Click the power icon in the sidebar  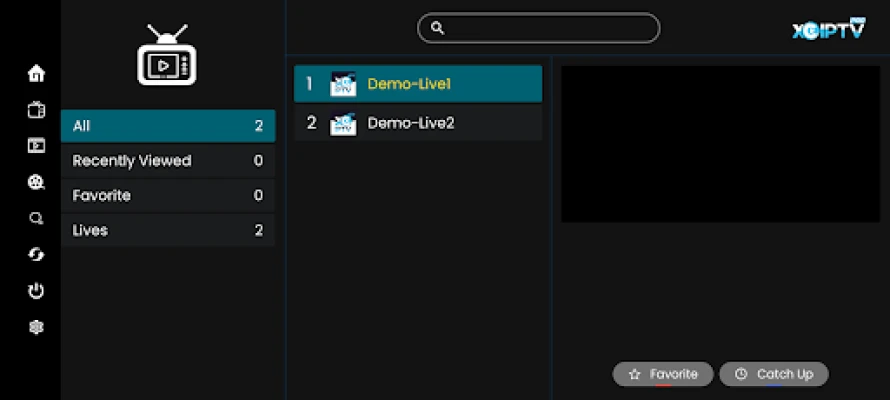(36, 291)
